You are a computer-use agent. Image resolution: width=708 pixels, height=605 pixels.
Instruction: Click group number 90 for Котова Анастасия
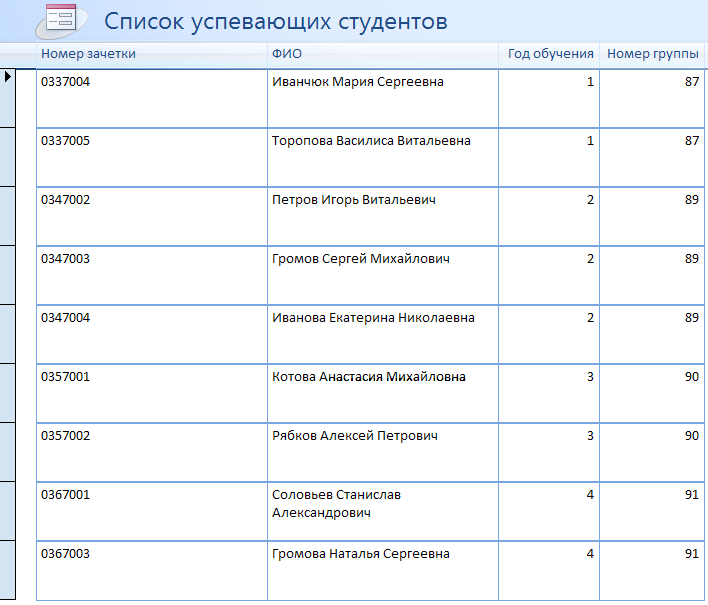(652, 394)
